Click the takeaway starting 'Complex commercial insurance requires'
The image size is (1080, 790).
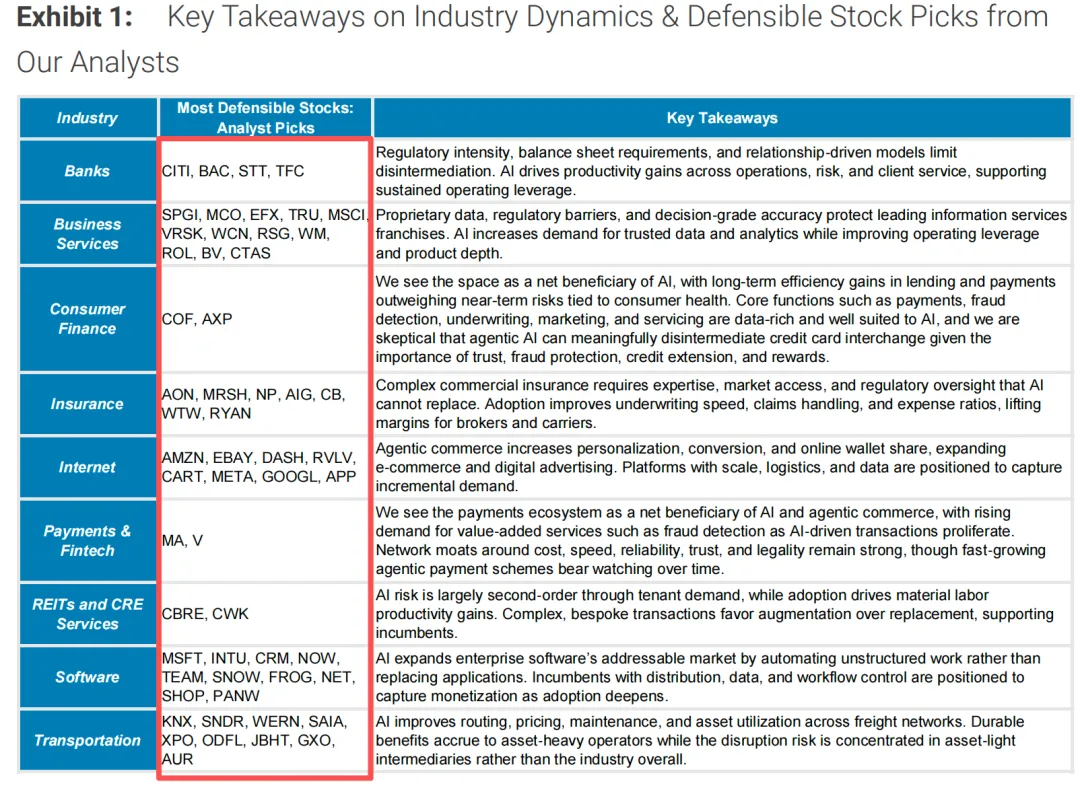tap(722, 404)
